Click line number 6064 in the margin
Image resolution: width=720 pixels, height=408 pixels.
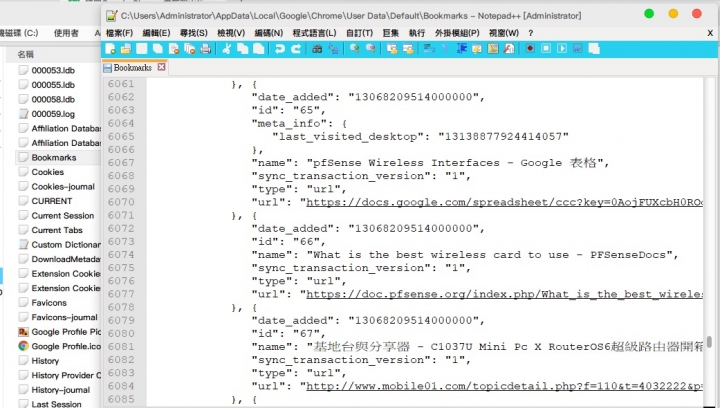(121, 123)
